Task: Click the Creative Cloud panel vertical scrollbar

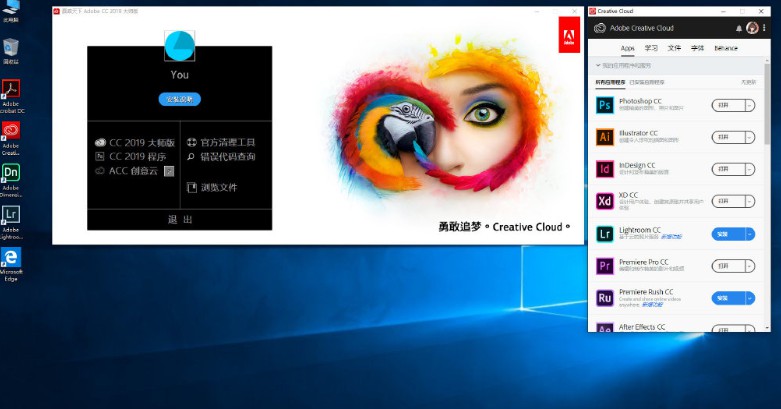Action: point(768,105)
